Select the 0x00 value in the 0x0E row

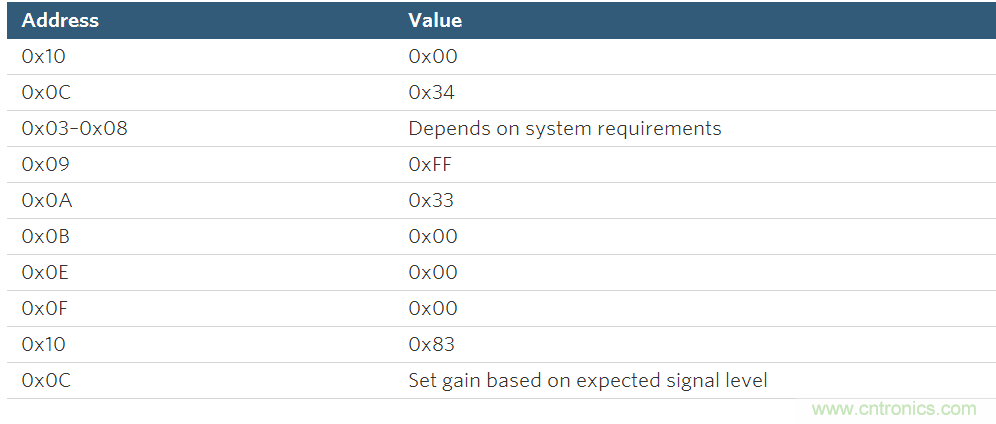pos(433,273)
